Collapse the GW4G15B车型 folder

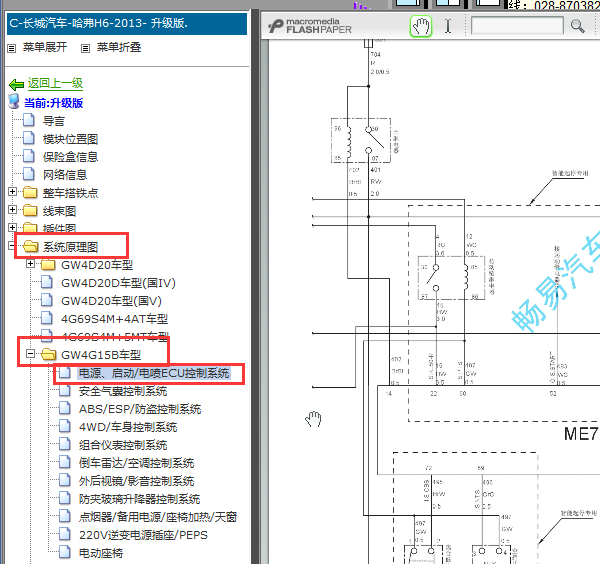tap(31, 353)
